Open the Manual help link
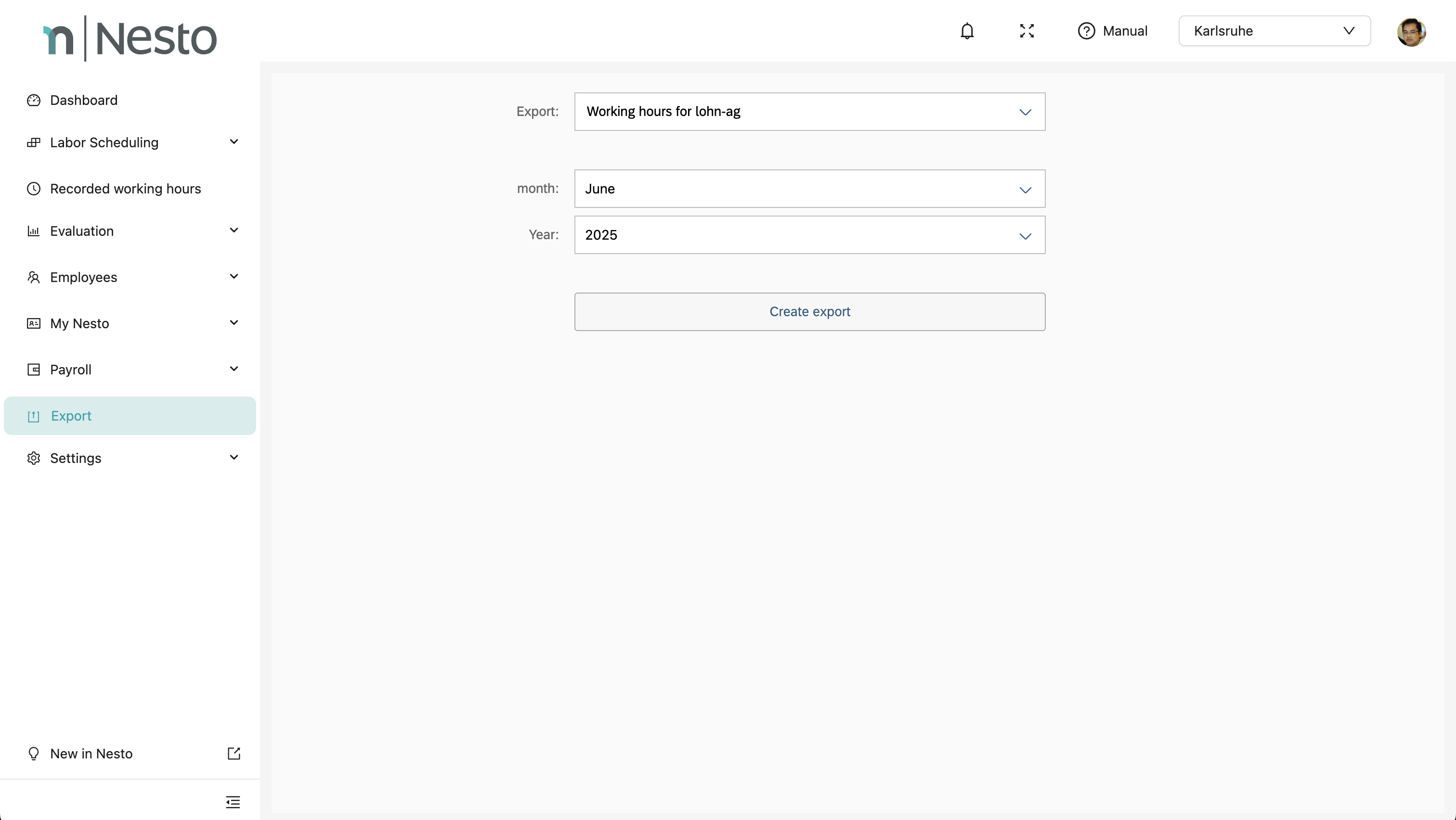This screenshot has width=1456, height=820. (1112, 31)
